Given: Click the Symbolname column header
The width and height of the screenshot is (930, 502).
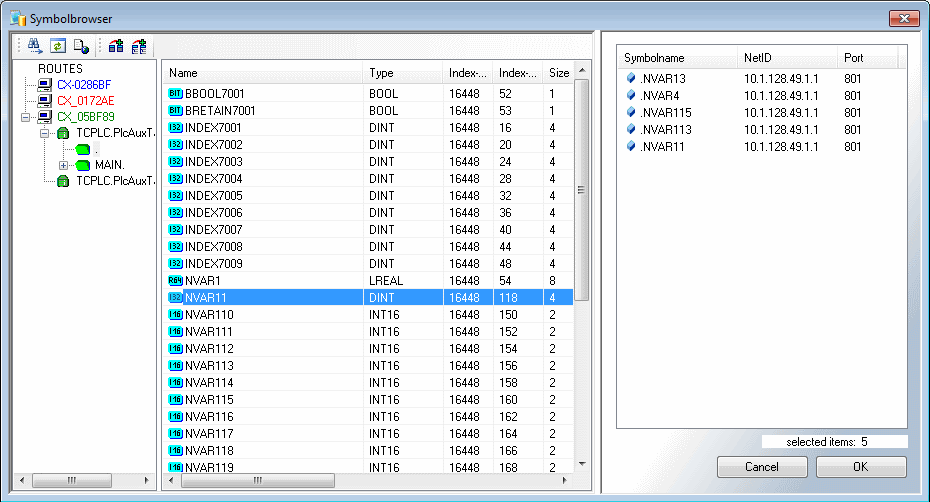Looking at the screenshot, I should point(677,58).
